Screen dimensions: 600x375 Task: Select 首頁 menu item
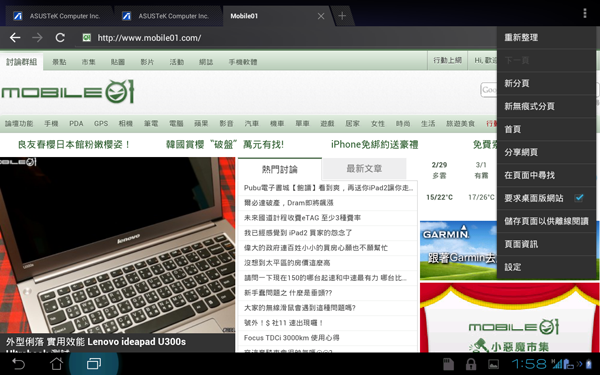546,129
